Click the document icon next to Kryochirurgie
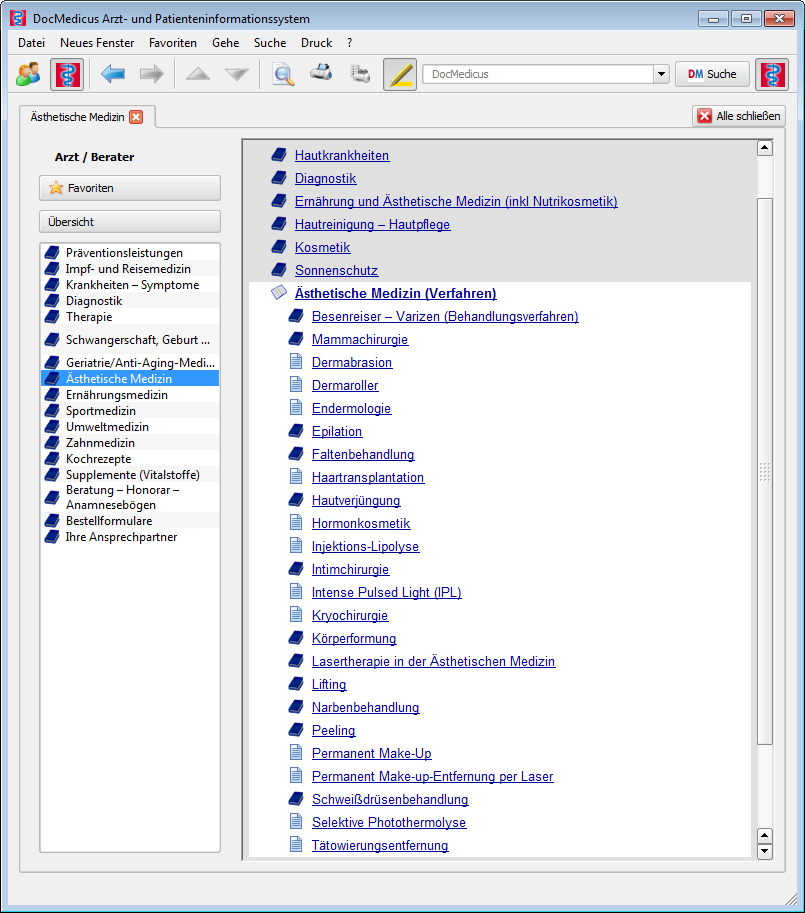Viewport: 805px width, 913px height. (296, 614)
